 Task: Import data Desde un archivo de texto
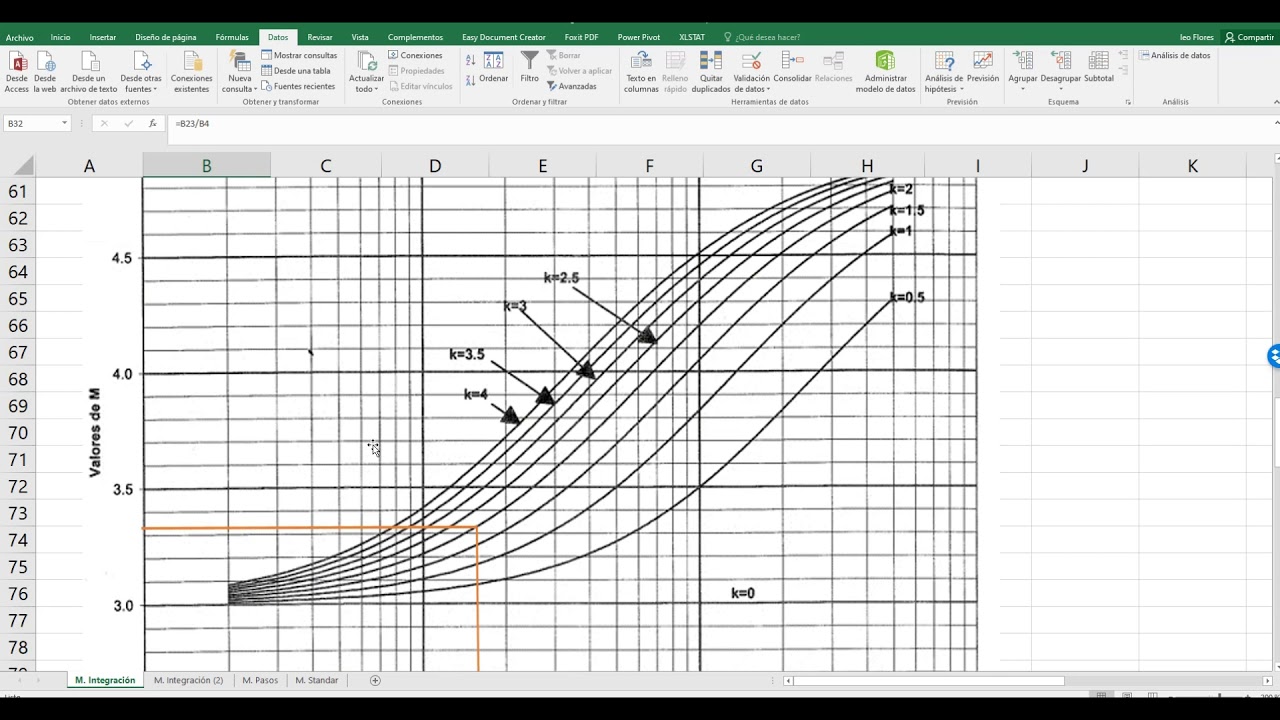coord(89,71)
